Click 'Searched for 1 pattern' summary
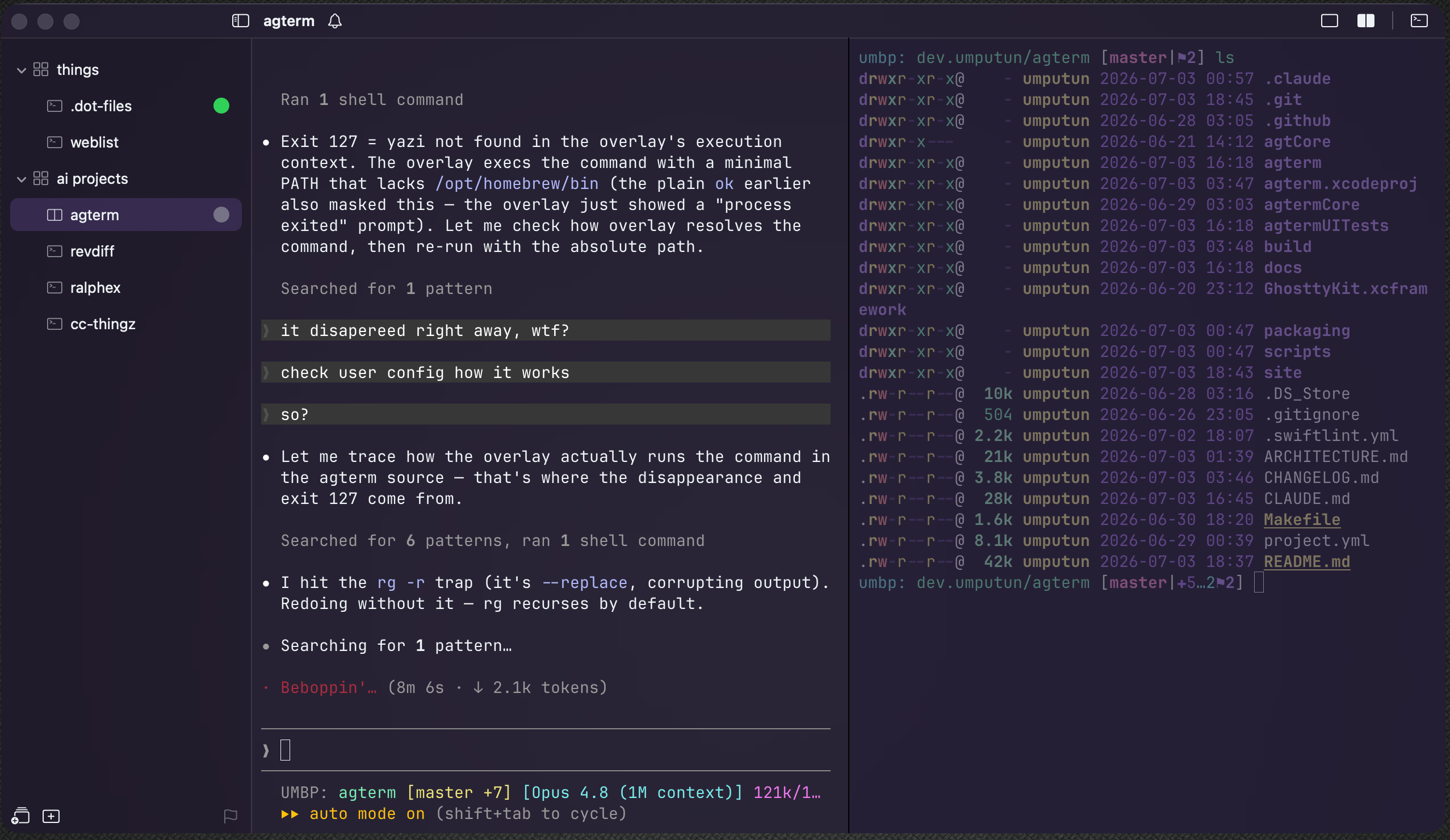This screenshot has width=1450, height=840. tap(386, 288)
